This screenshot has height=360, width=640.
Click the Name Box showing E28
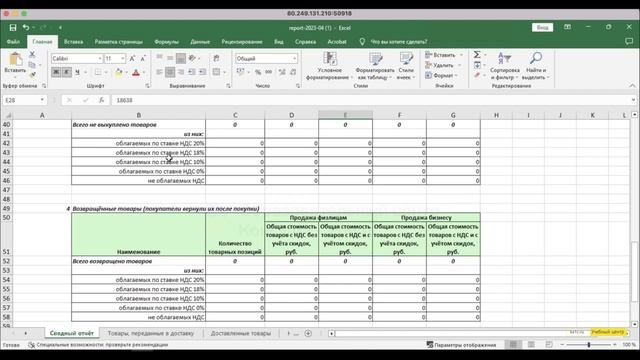click(x=24, y=100)
